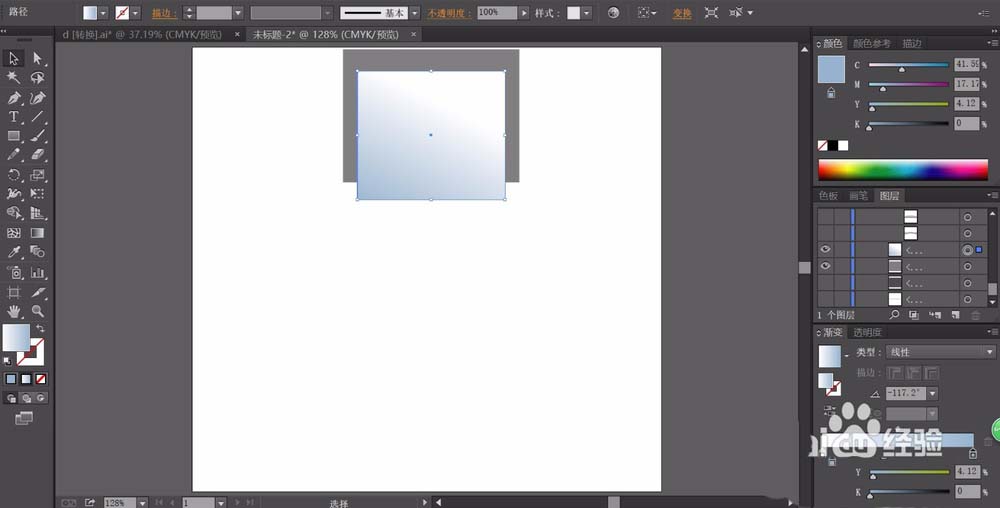The width and height of the screenshot is (1000, 508).
Task: Open 样式 graphic style dropdown
Action: (587, 13)
